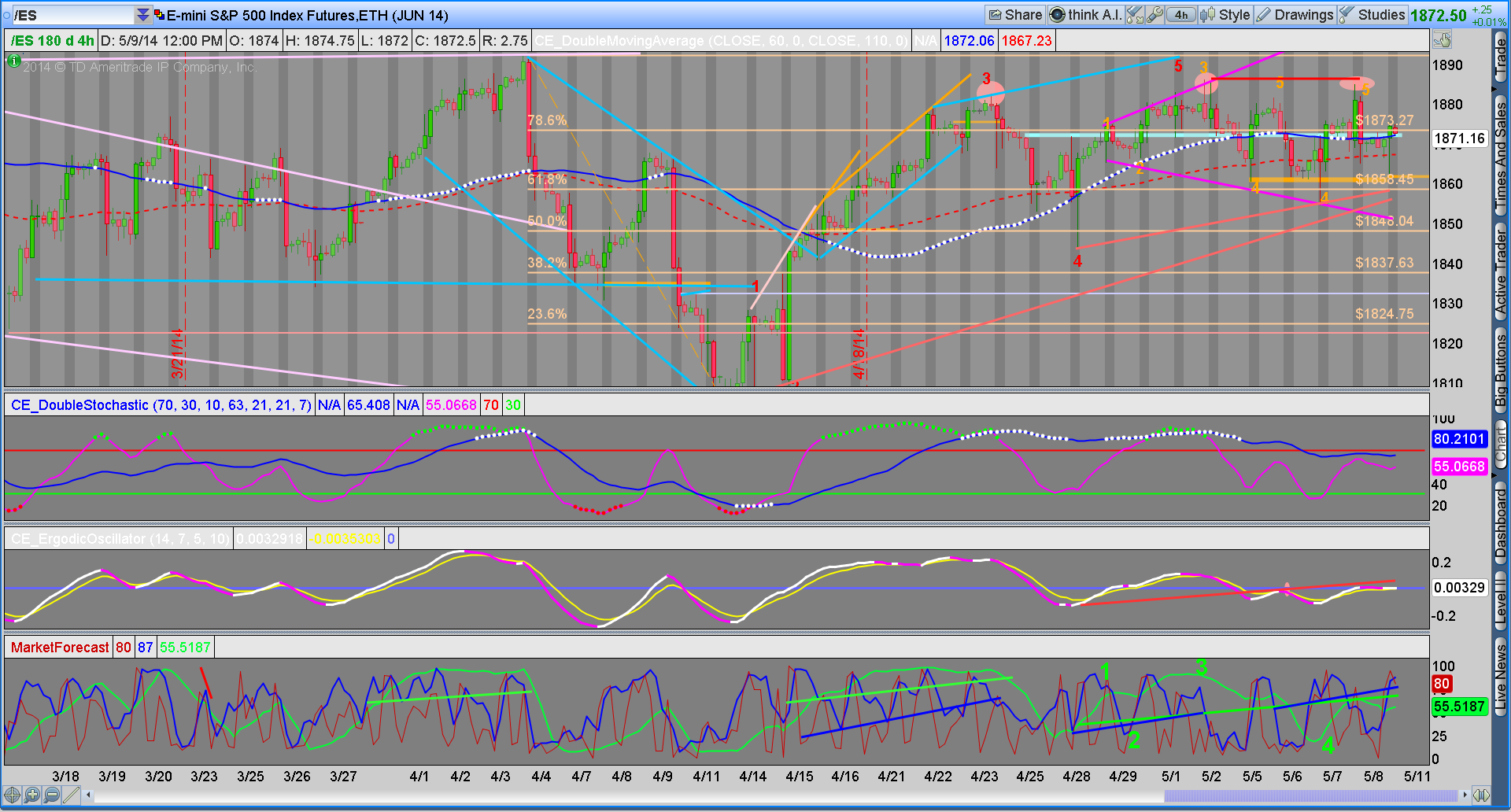Click the zoom in magnifier

[x=32, y=795]
